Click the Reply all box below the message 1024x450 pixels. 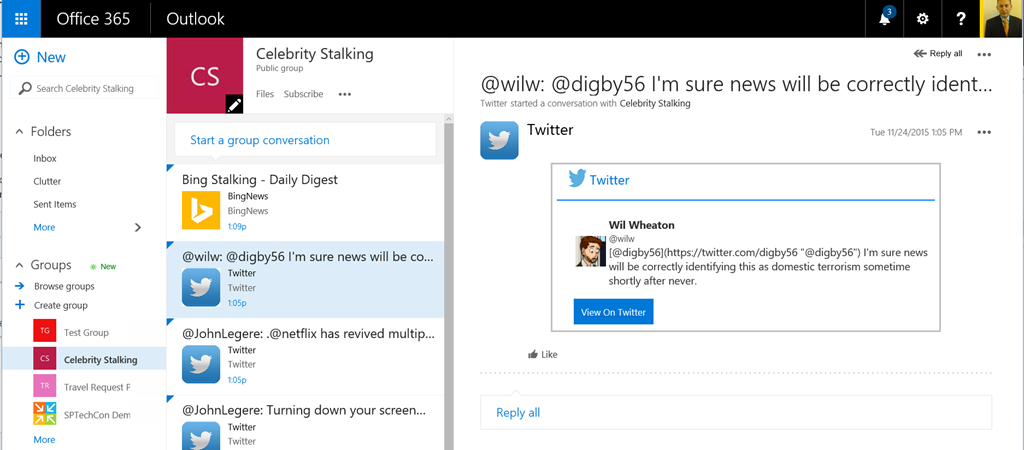tap(736, 412)
